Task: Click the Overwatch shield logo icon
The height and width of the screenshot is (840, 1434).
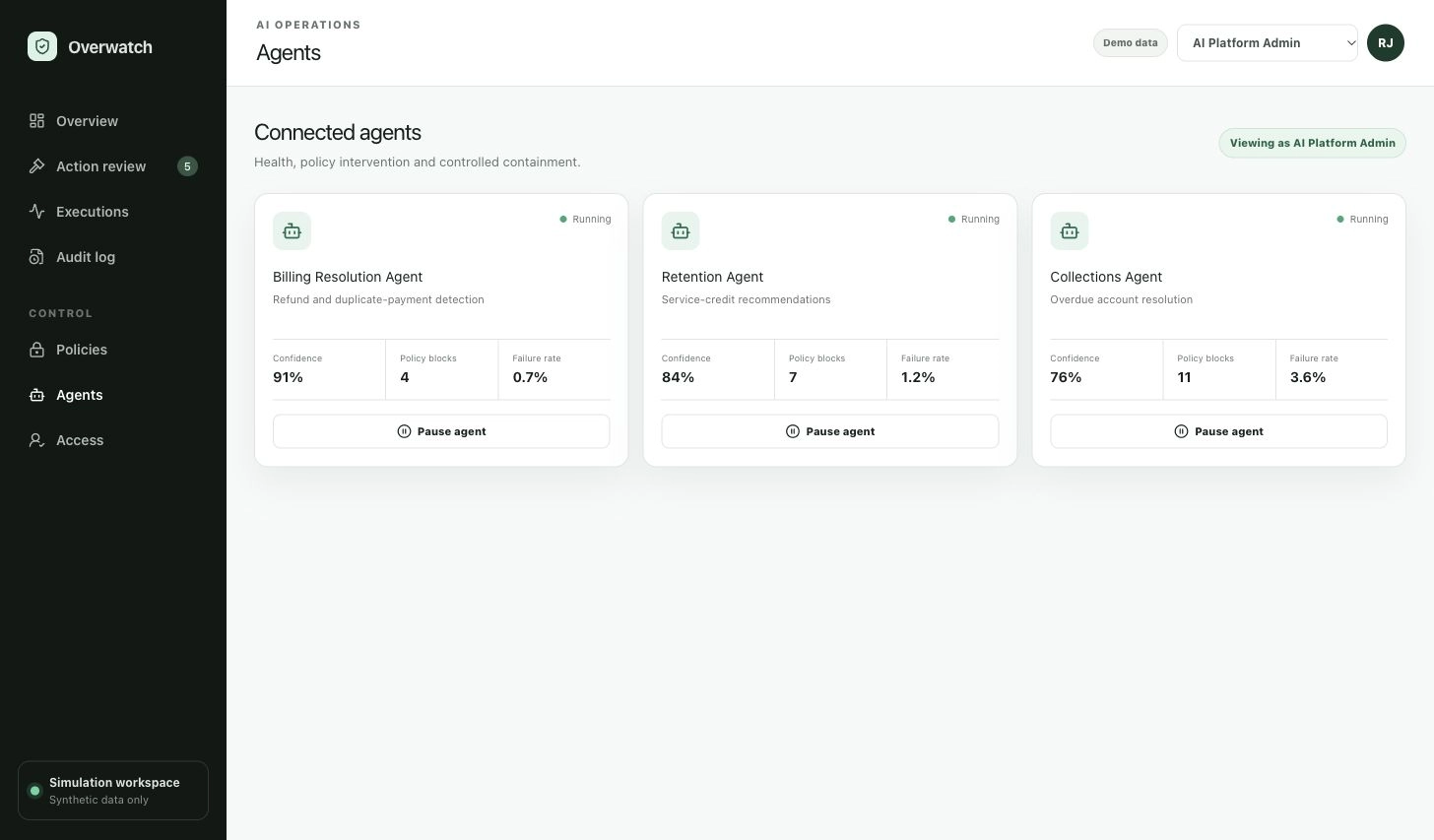Action: pyautogui.click(x=42, y=46)
